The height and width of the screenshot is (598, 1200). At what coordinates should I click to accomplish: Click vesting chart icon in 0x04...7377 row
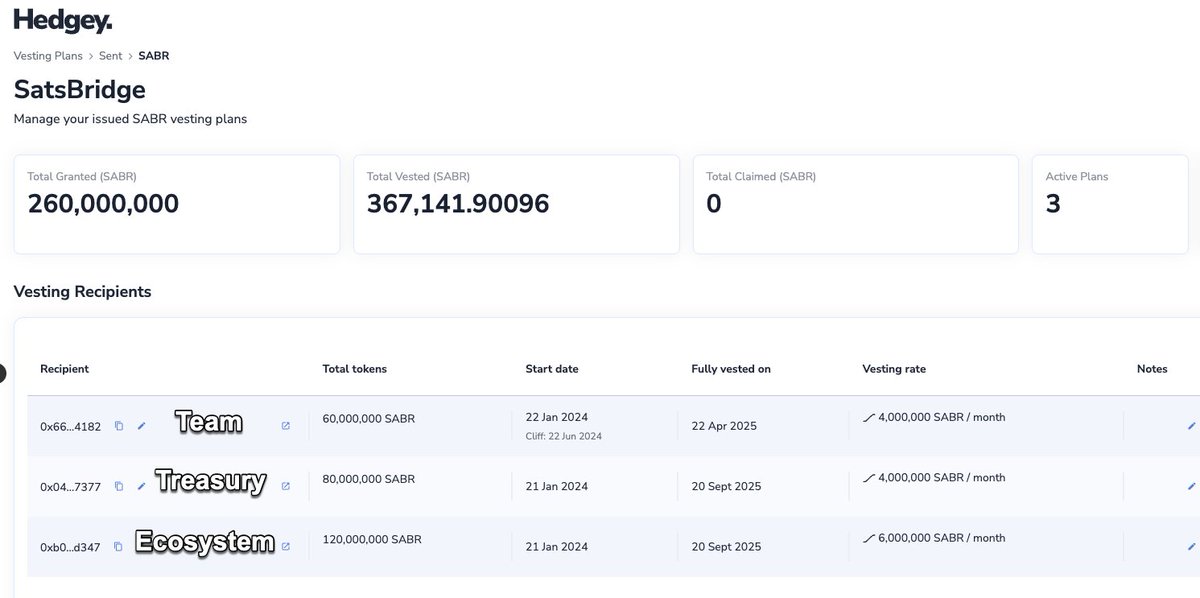868,478
